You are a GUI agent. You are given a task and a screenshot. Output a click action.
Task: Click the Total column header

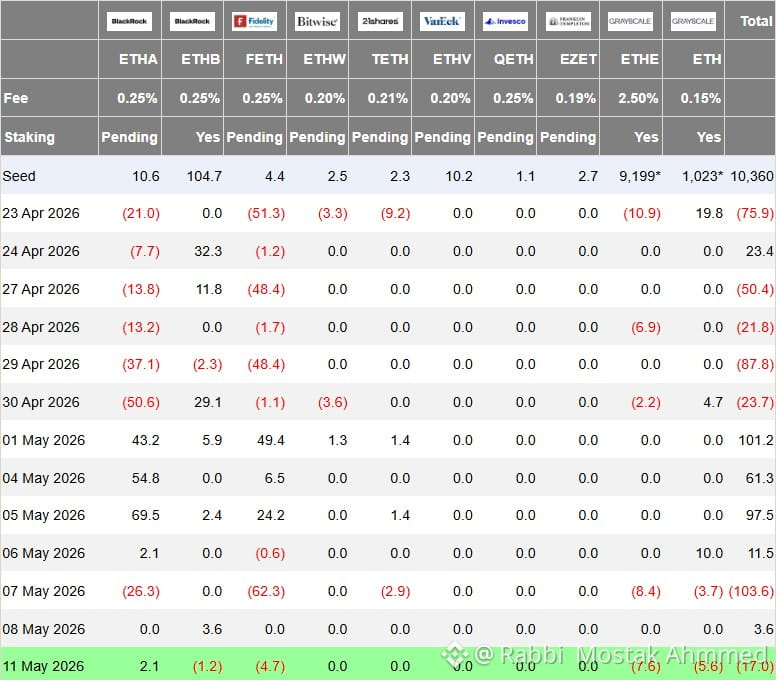(756, 21)
